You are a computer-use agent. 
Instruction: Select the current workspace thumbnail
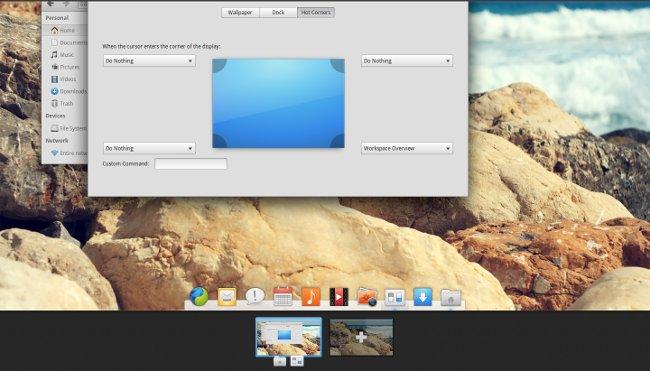tap(289, 337)
